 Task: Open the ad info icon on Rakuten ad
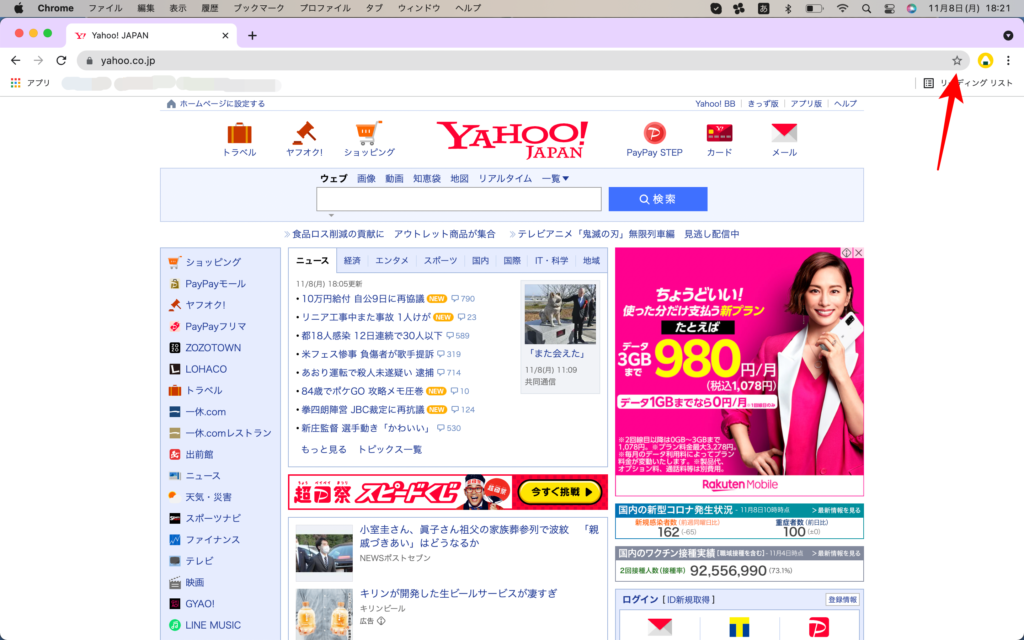847,253
